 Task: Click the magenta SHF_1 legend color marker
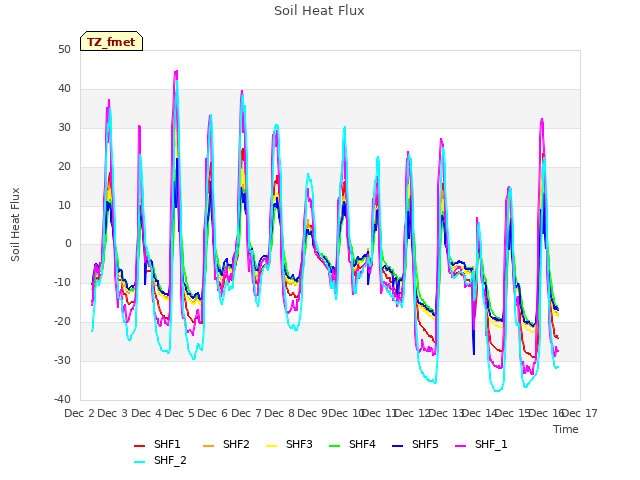(x=460, y=446)
